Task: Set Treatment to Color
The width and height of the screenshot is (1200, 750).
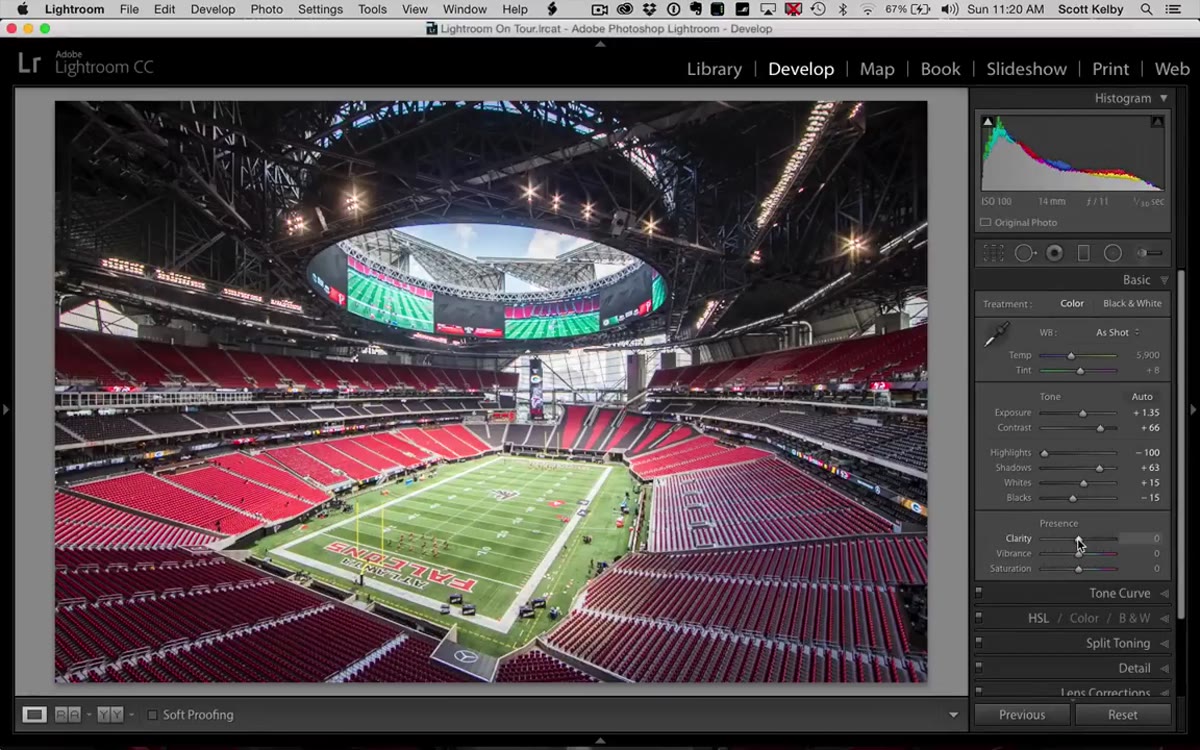Action: 1072,303
